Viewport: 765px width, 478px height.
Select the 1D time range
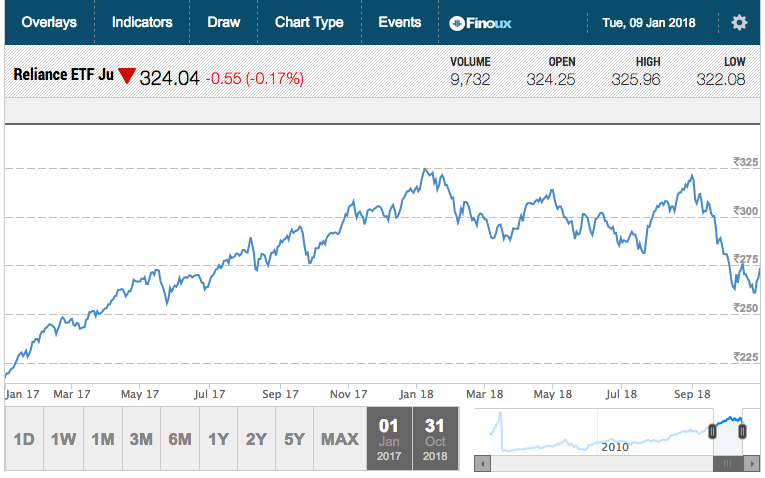point(24,439)
